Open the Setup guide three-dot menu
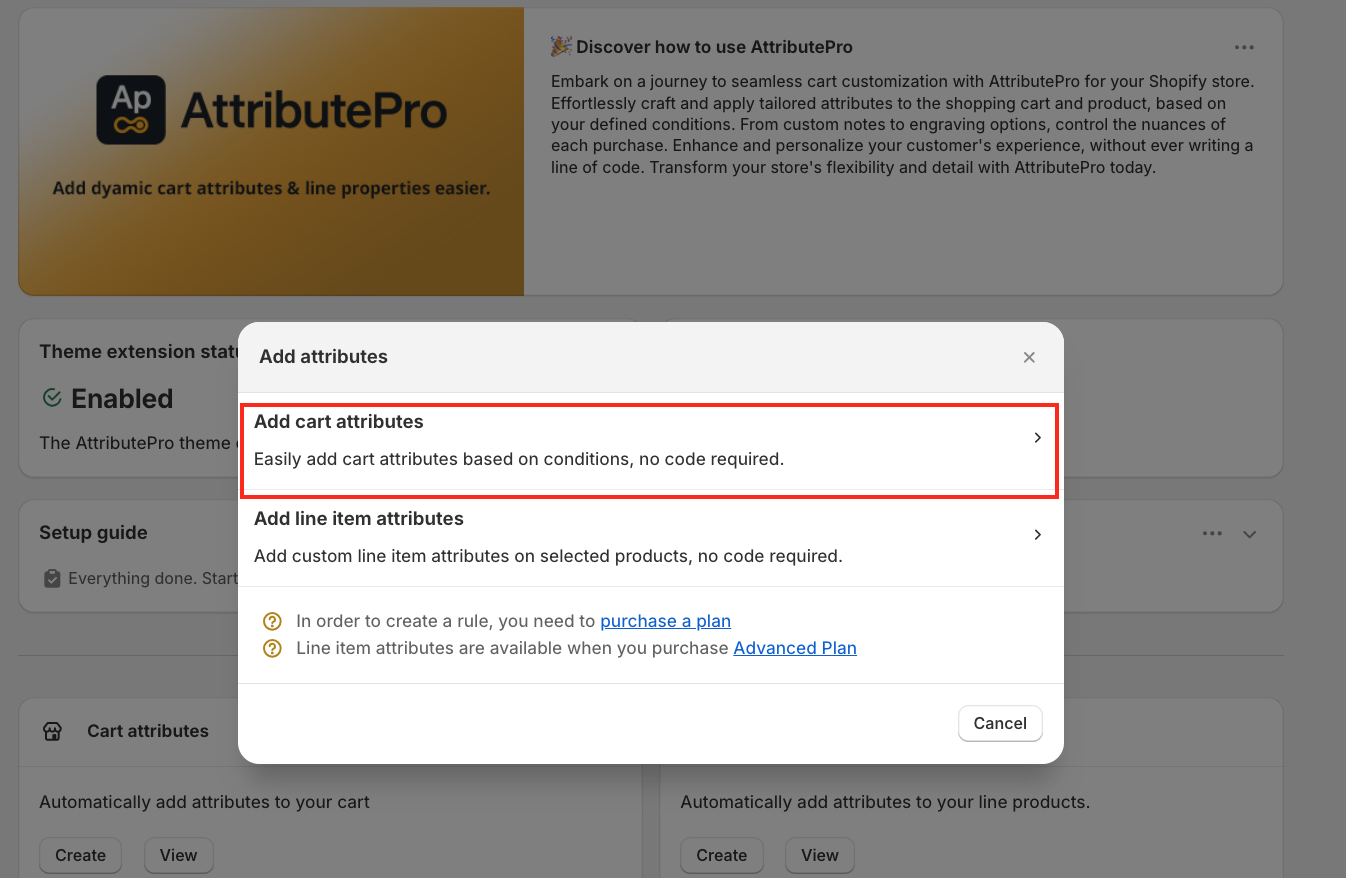 [1212, 534]
